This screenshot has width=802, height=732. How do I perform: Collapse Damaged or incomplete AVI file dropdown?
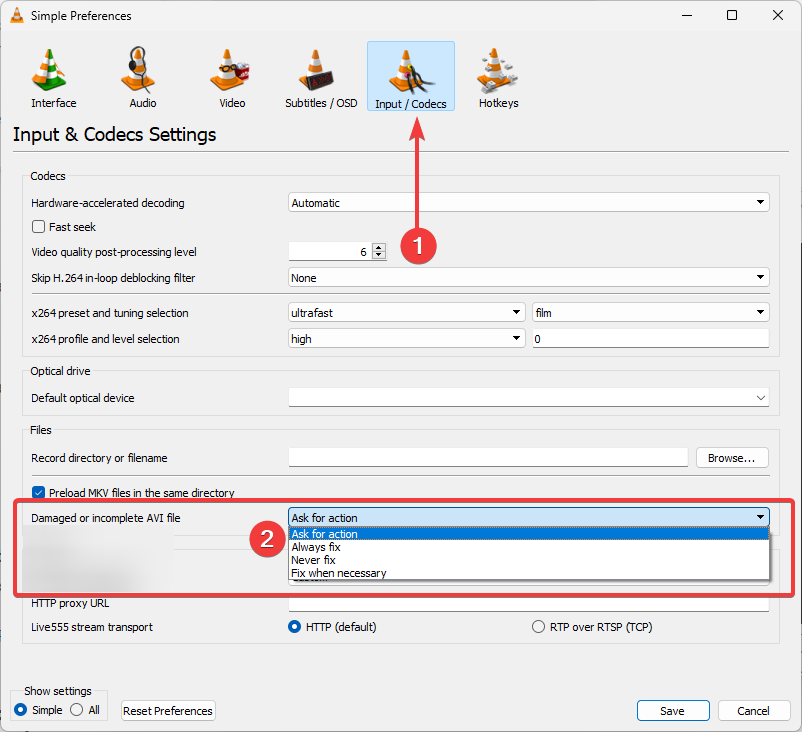pyautogui.click(x=528, y=517)
